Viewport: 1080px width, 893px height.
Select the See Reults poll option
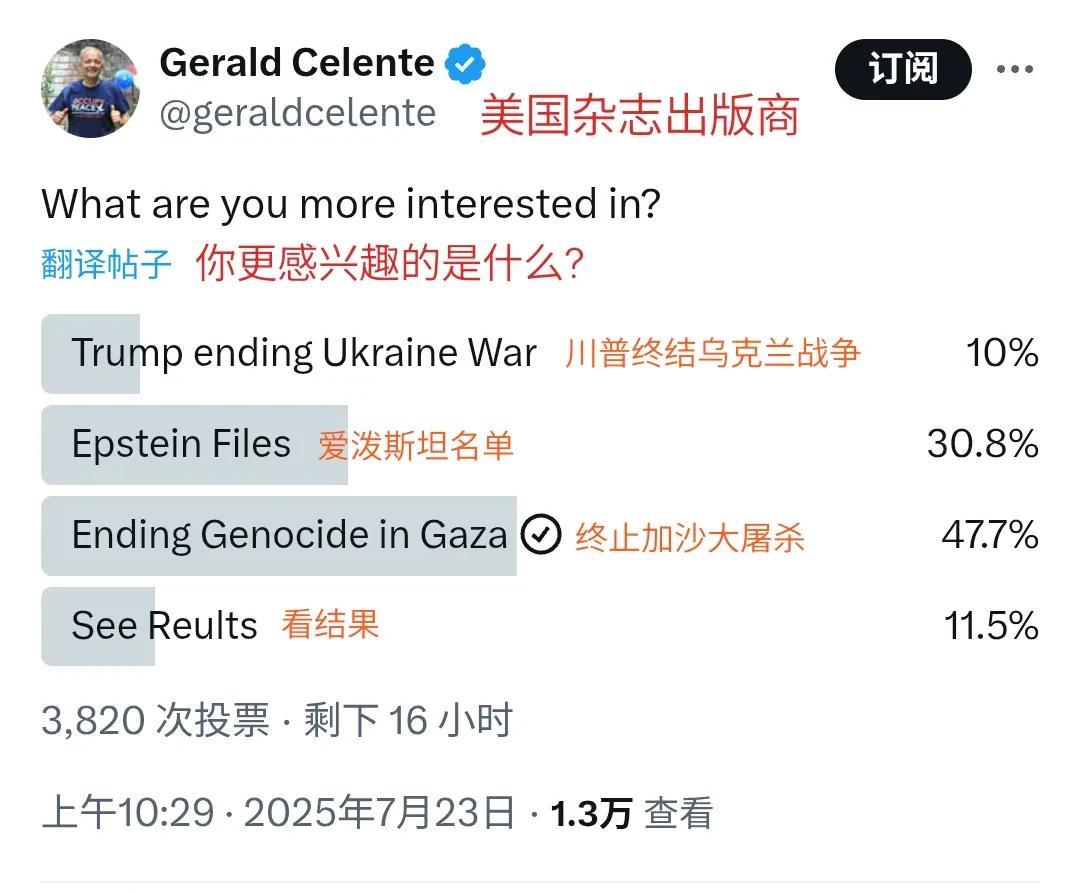pyautogui.click(x=164, y=626)
